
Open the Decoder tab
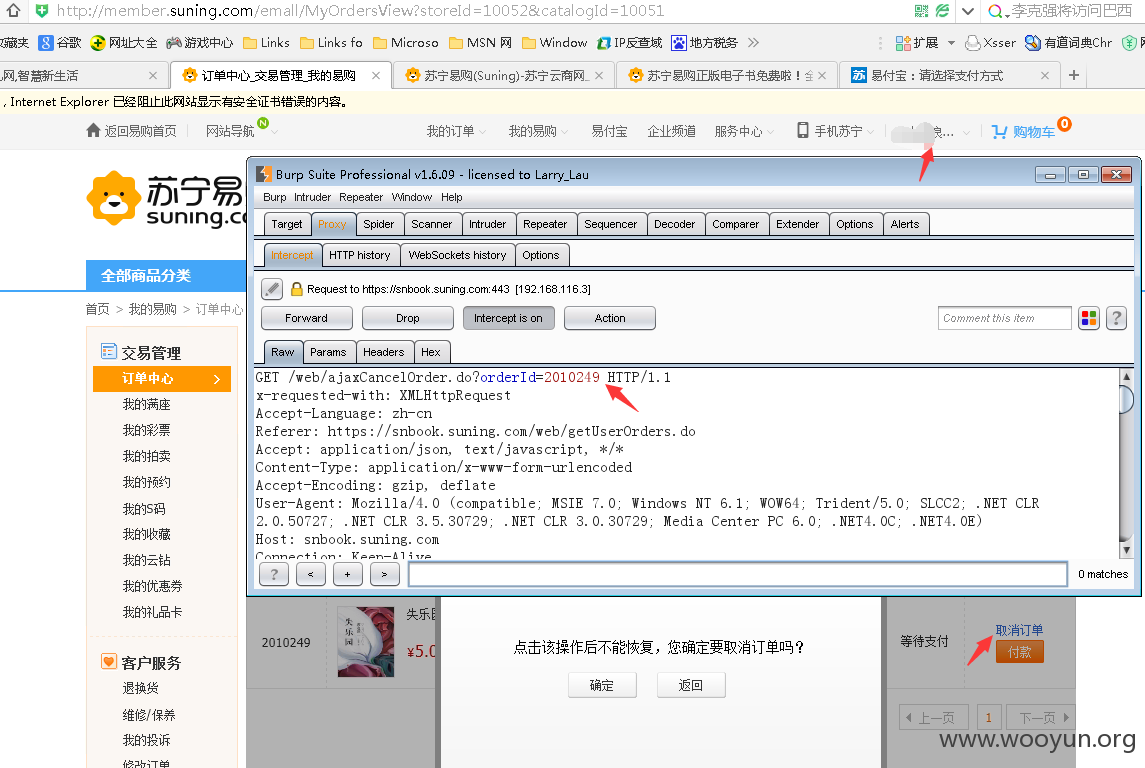[675, 224]
